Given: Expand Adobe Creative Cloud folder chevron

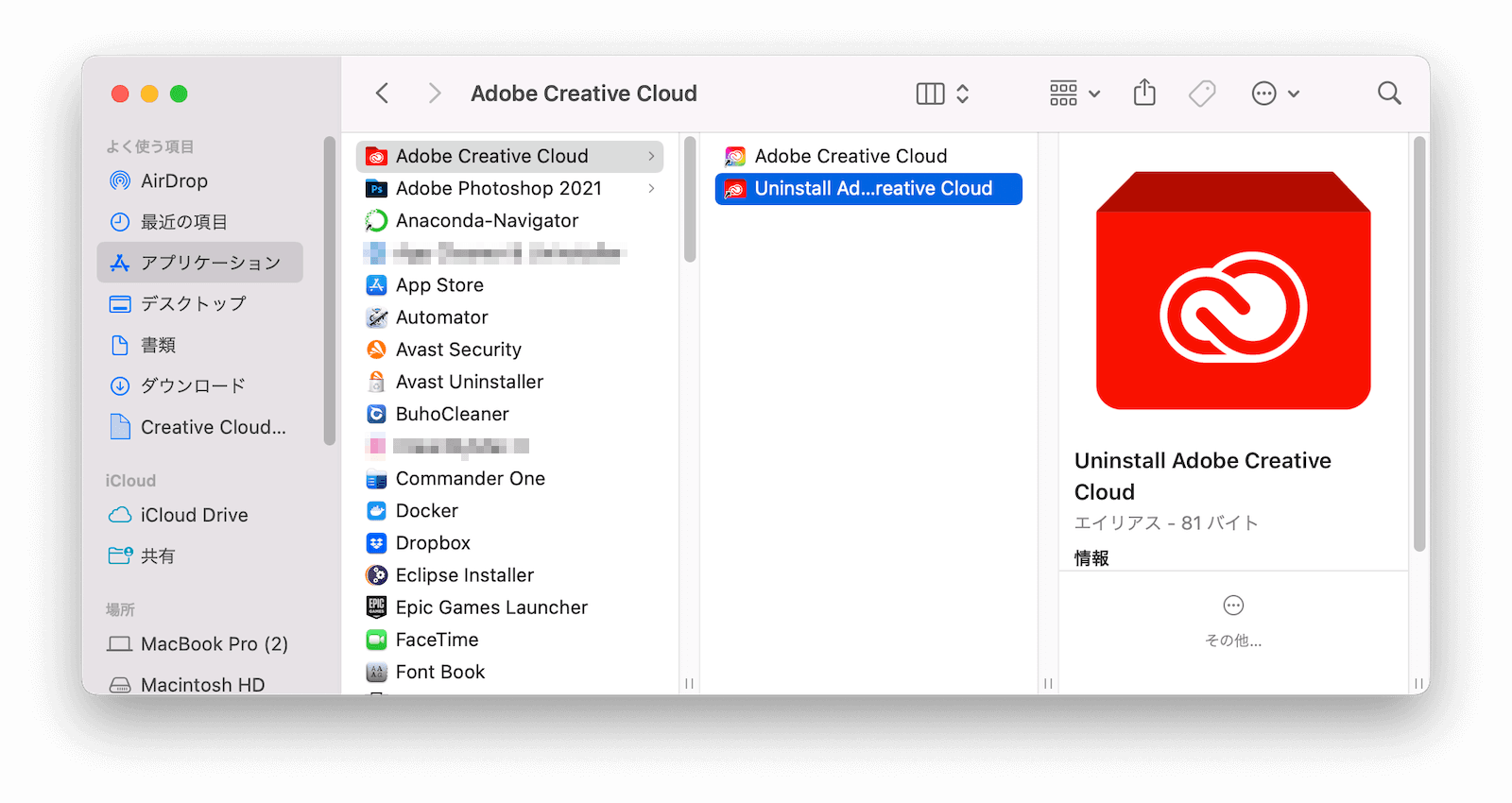Looking at the screenshot, I should pos(651,156).
